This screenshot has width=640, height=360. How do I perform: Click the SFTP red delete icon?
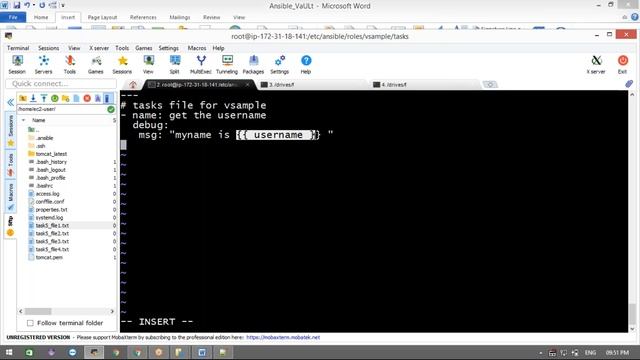pos(87,98)
